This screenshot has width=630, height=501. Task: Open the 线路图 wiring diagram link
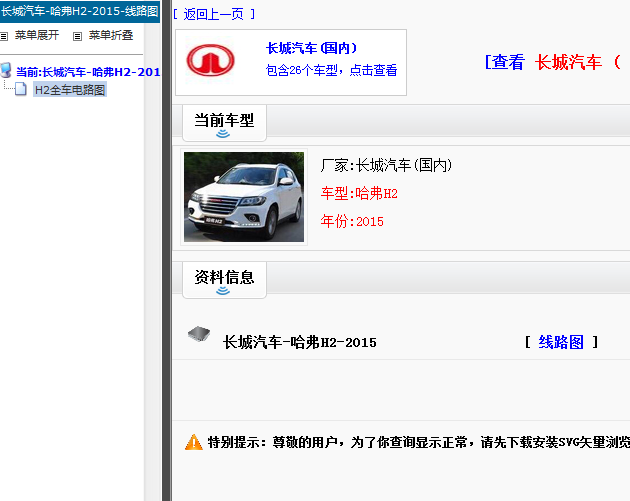coord(561,342)
